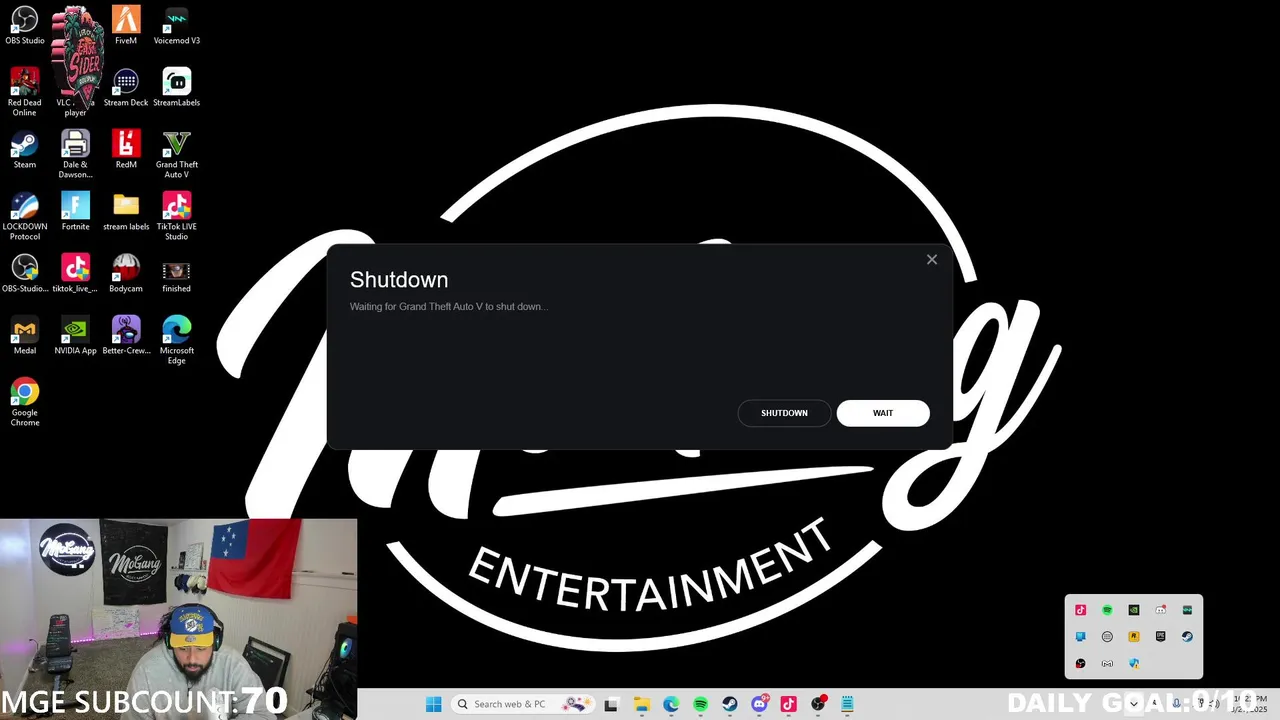This screenshot has width=1280, height=720.
Task: Click the SHUTDOWN button in the dialog
Action: 784,413
